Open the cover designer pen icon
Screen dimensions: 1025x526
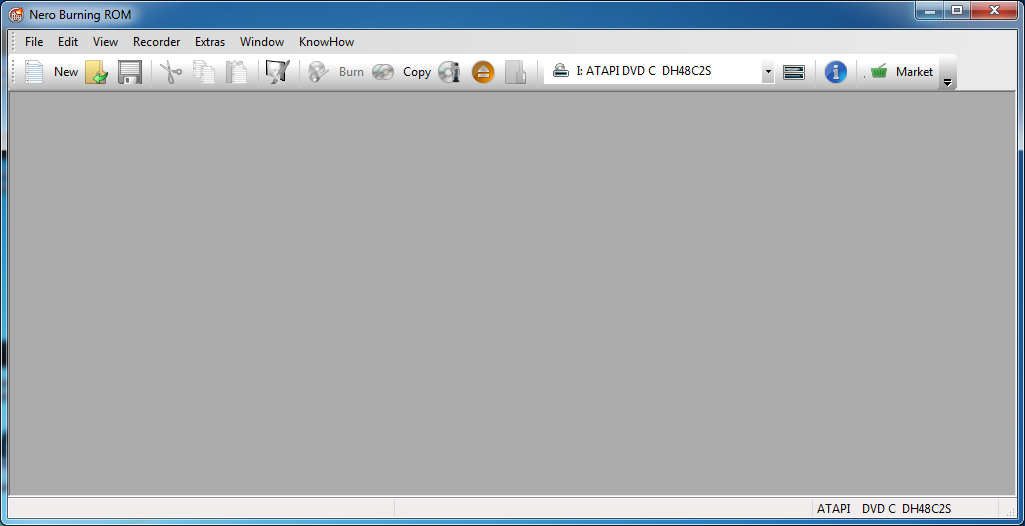(278, 72)
